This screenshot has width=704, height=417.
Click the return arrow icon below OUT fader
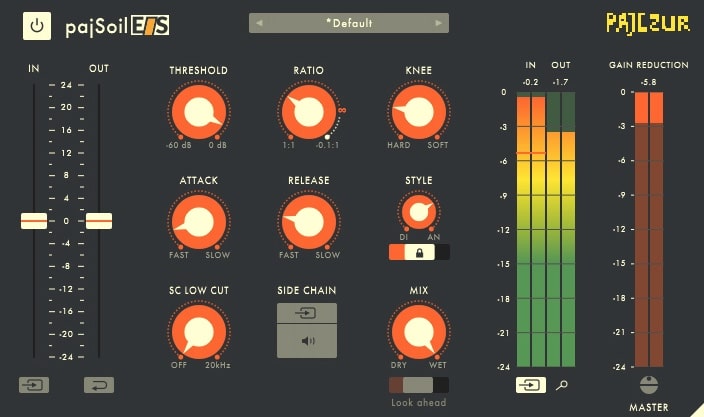[x=98, y=384]
